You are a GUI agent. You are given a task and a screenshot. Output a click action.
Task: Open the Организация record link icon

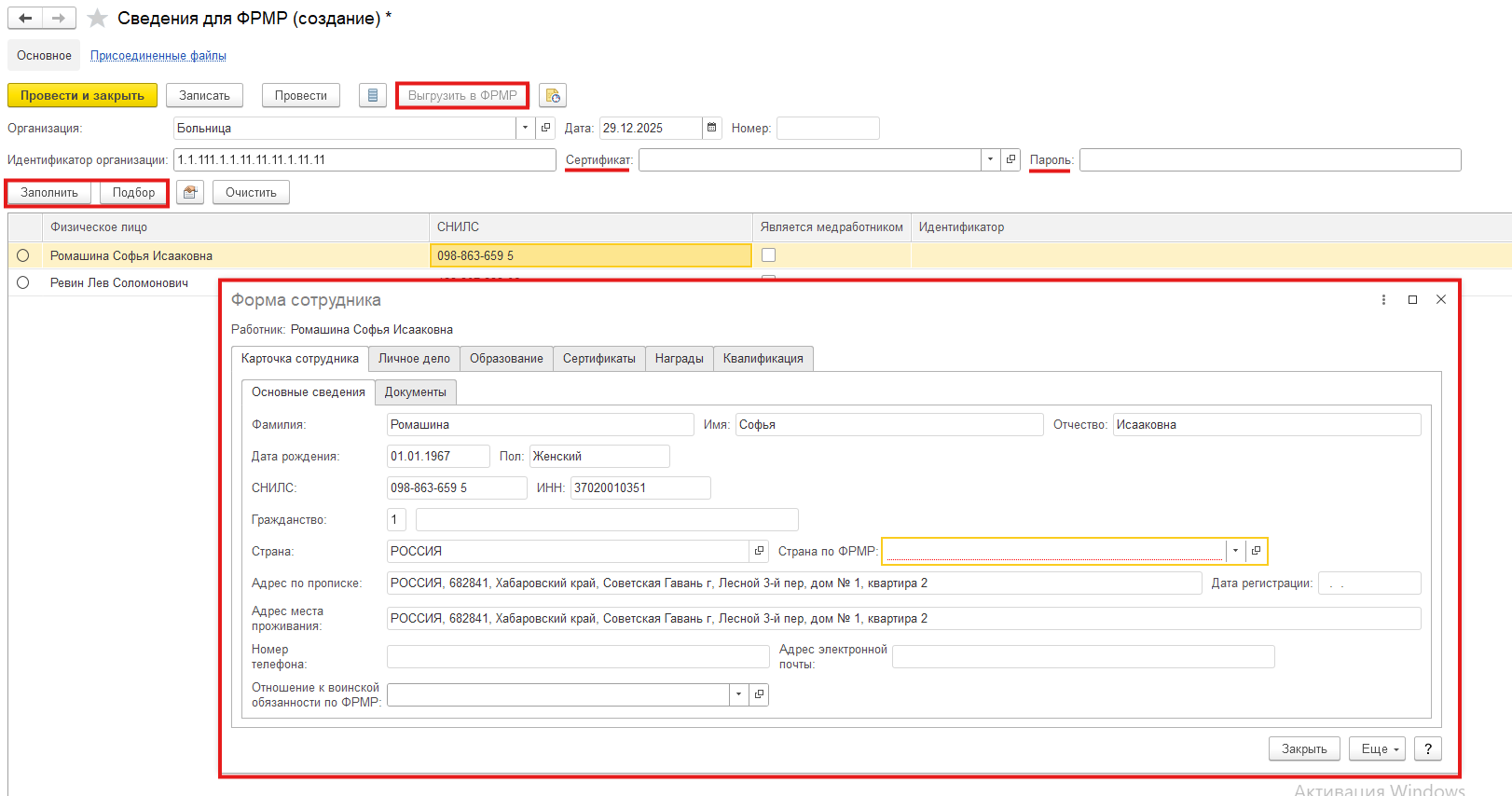click(546, 128)
